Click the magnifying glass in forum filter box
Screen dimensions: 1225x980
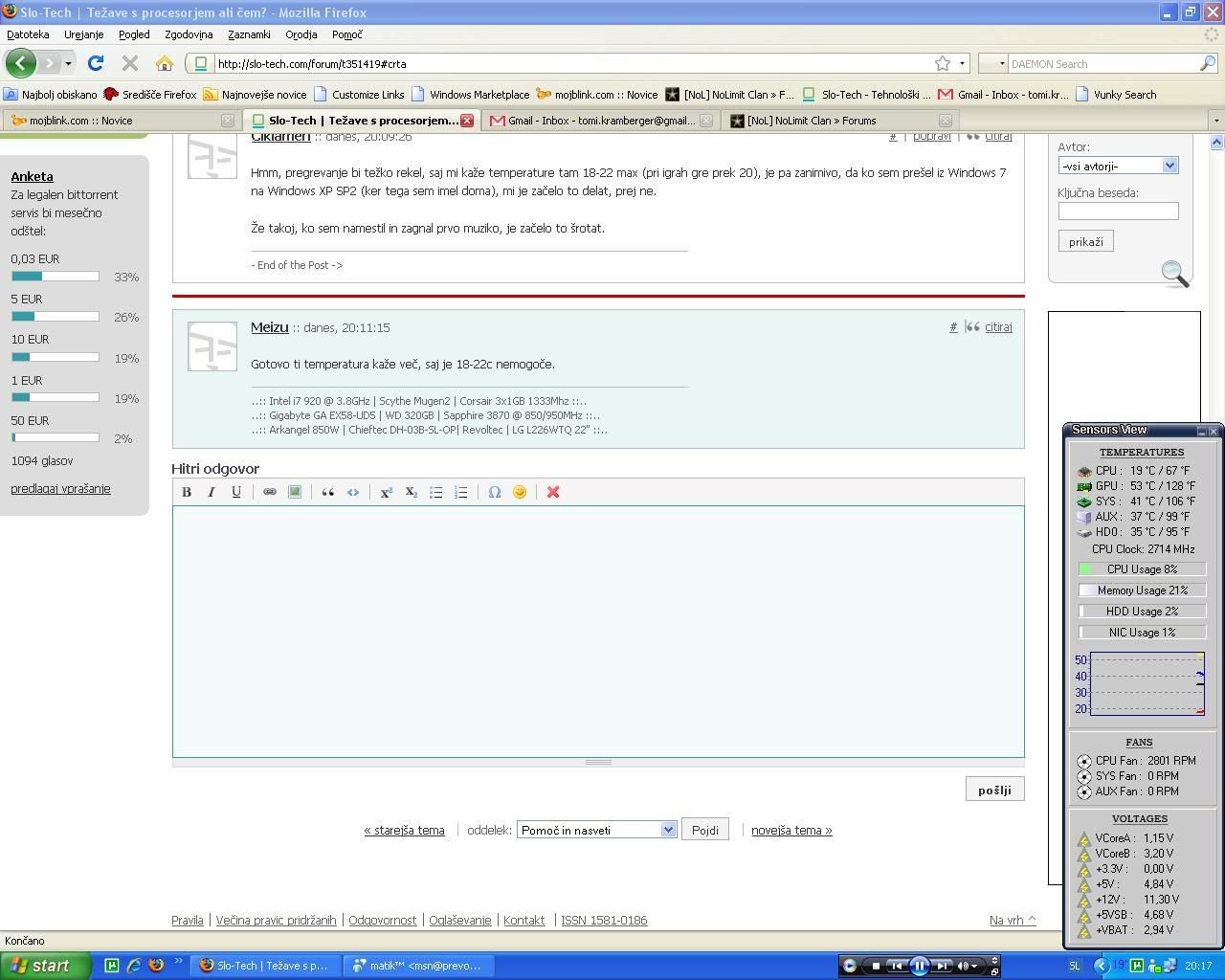(x=1175, y=274)
